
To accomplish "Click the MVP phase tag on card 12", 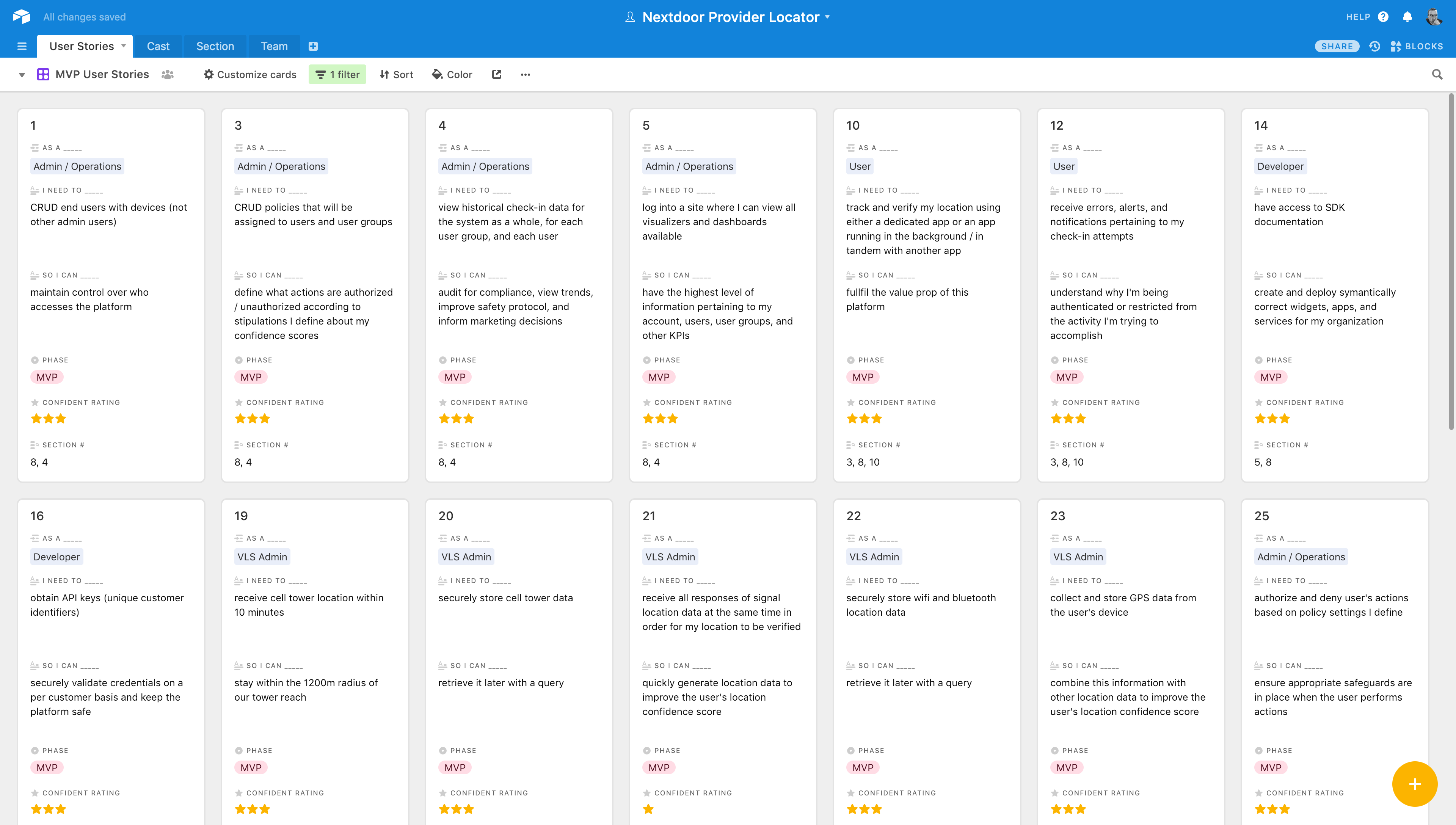I will [1066, 377].
